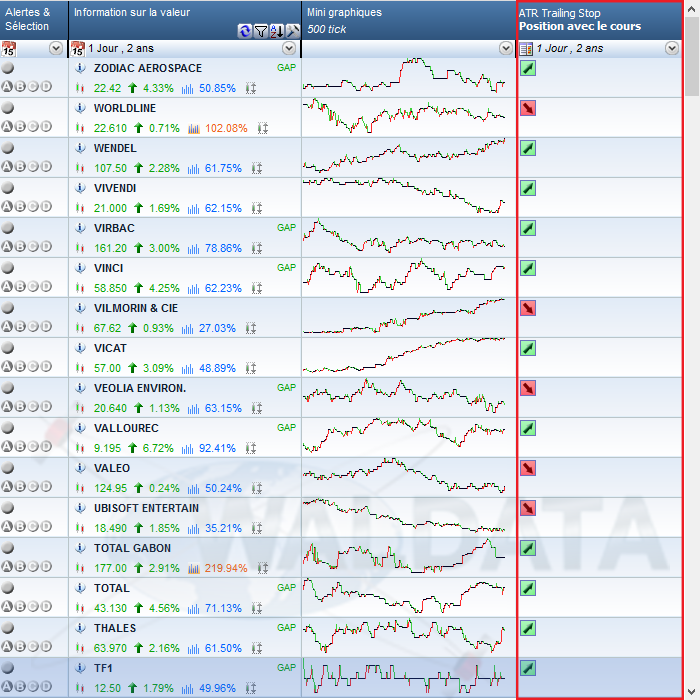Click orange volume icon in WORLDLINE row
The image size is (700, 700).
point(194,129)
